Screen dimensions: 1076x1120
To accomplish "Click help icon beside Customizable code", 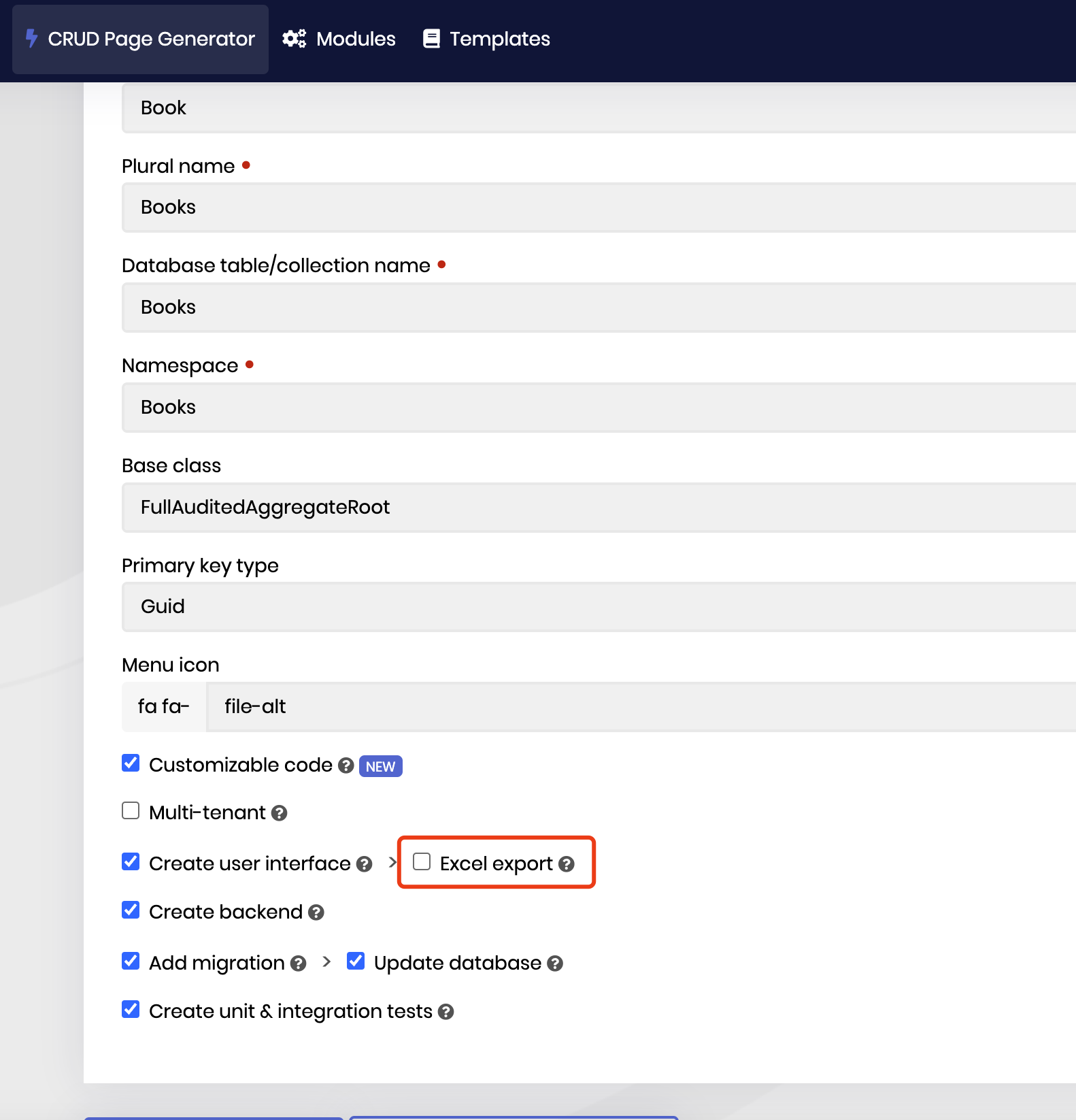I will click(x=346, y=765).
